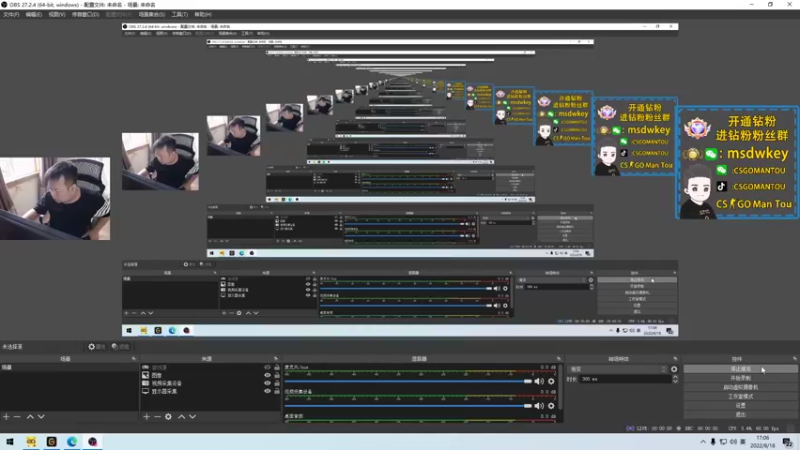Viewport: 800px width, 450px height.
Task: Open the 编辑(E) menu
Action: (34, 14)
